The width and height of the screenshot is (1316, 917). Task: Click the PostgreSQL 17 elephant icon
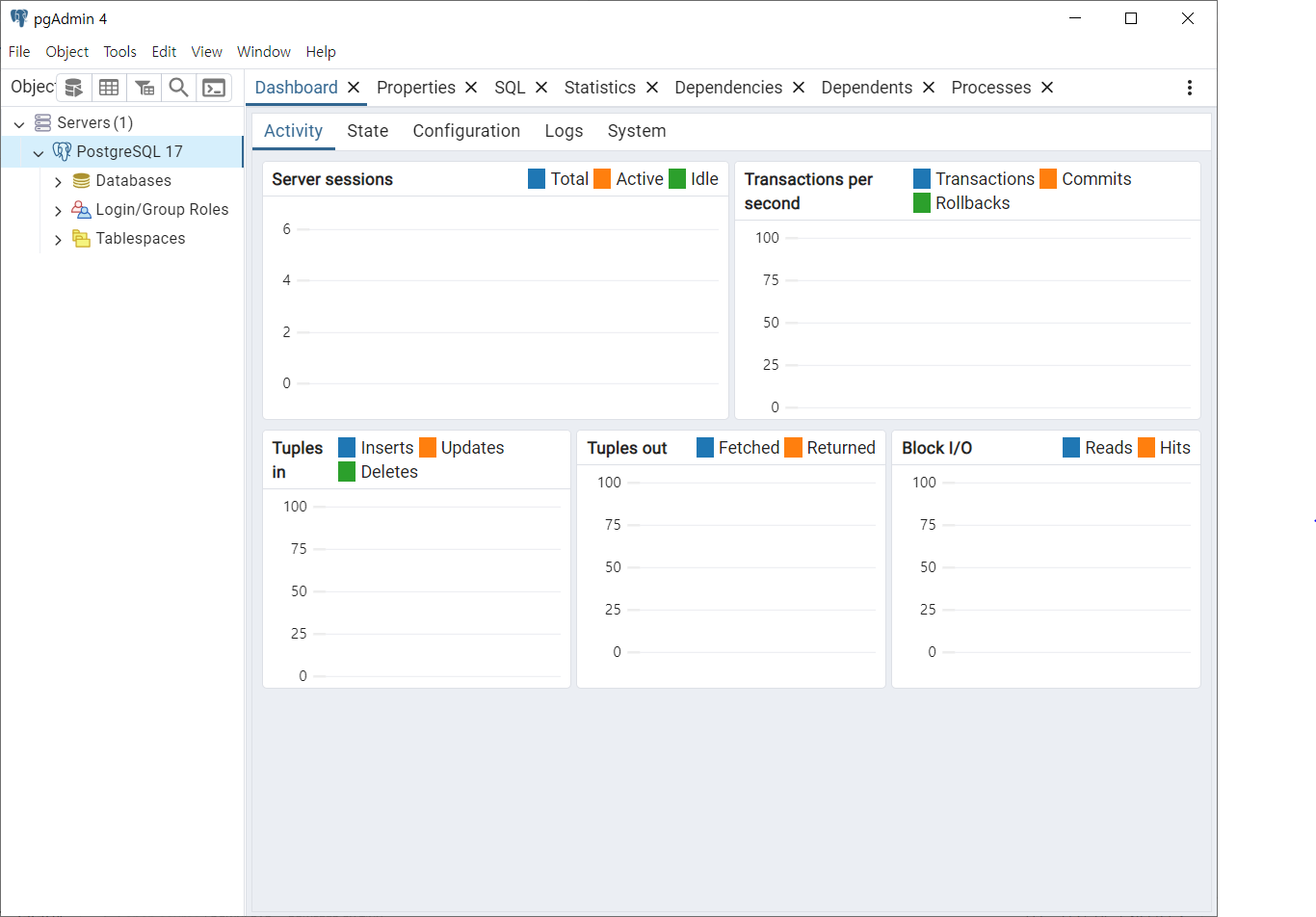point(62,151)
